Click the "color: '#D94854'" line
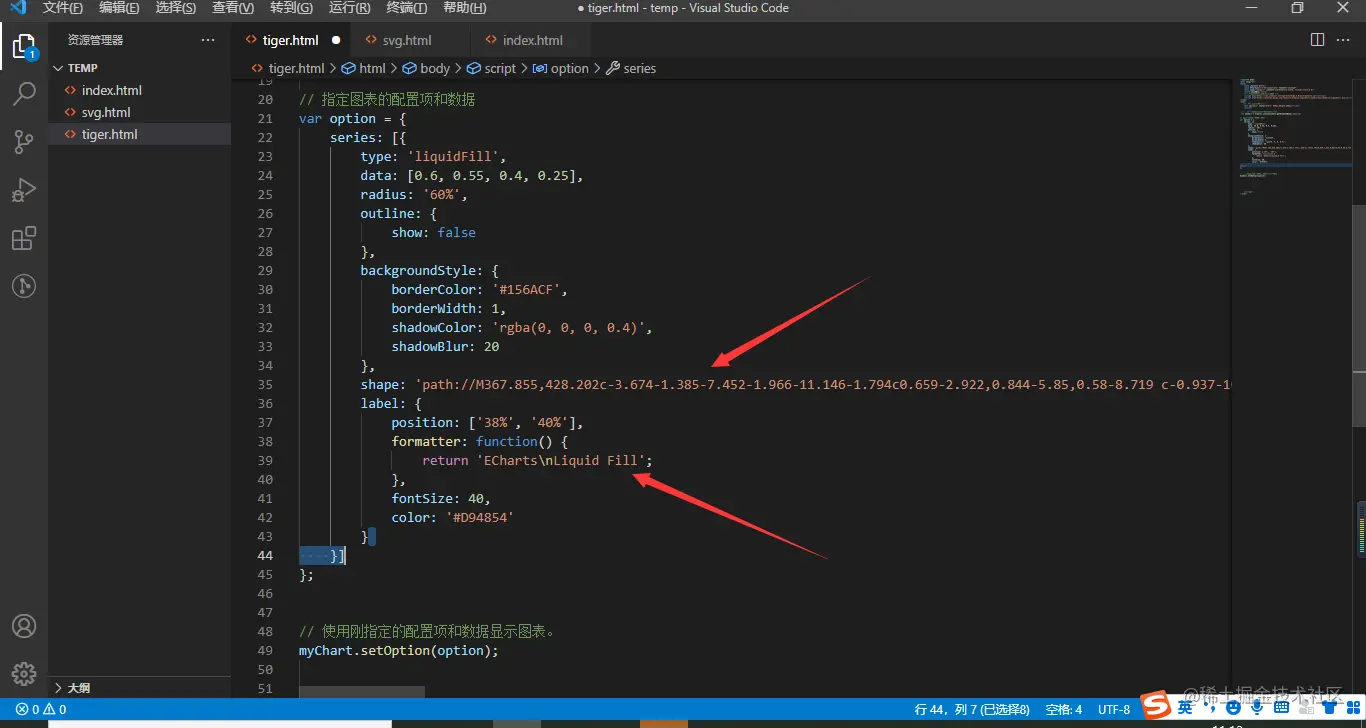Viewport: 1366px width, 728px height. click(452, 517)
